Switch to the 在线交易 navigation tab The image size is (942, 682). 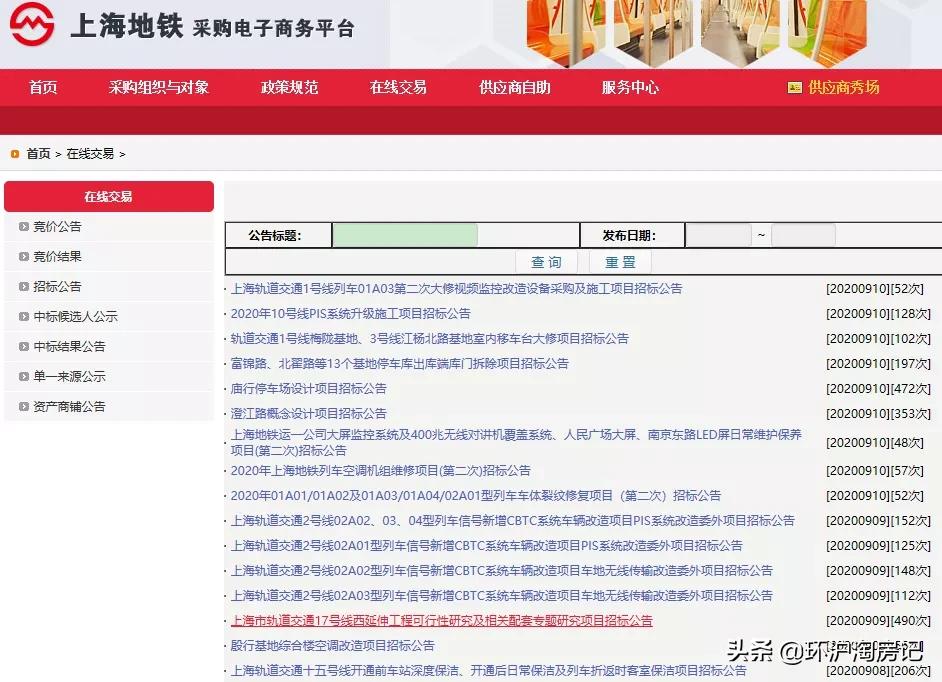[397, 88]
